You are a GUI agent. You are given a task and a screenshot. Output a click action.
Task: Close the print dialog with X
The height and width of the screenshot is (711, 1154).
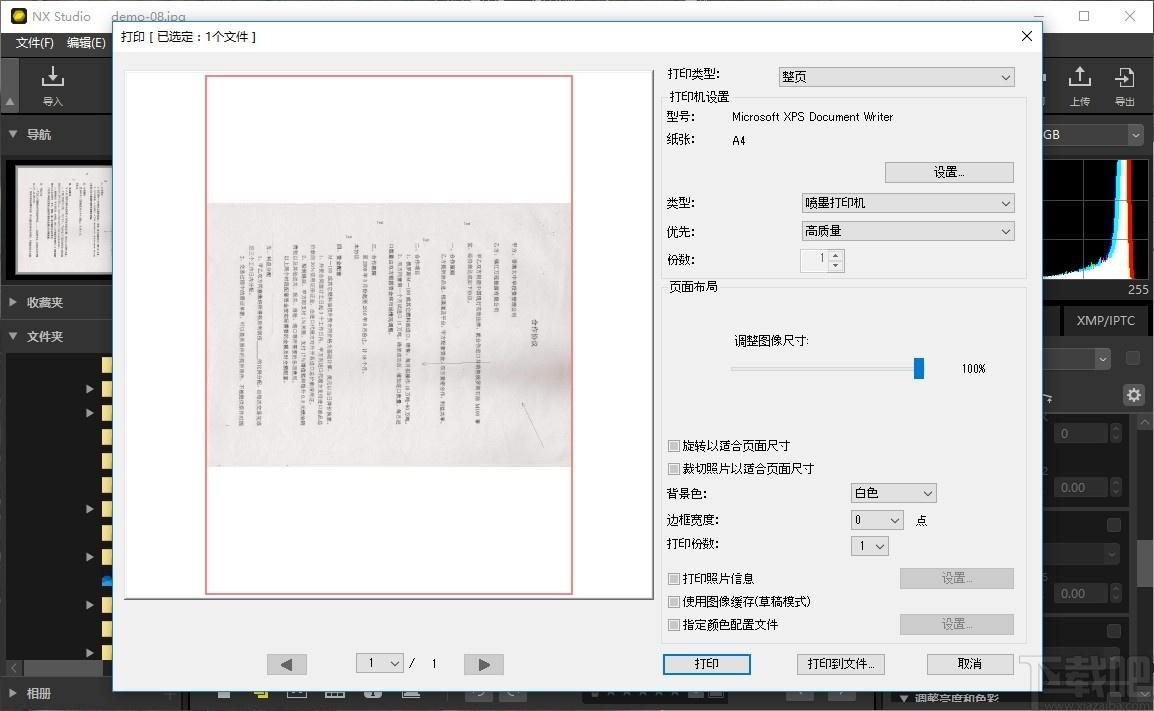[x=1026, y=37]
